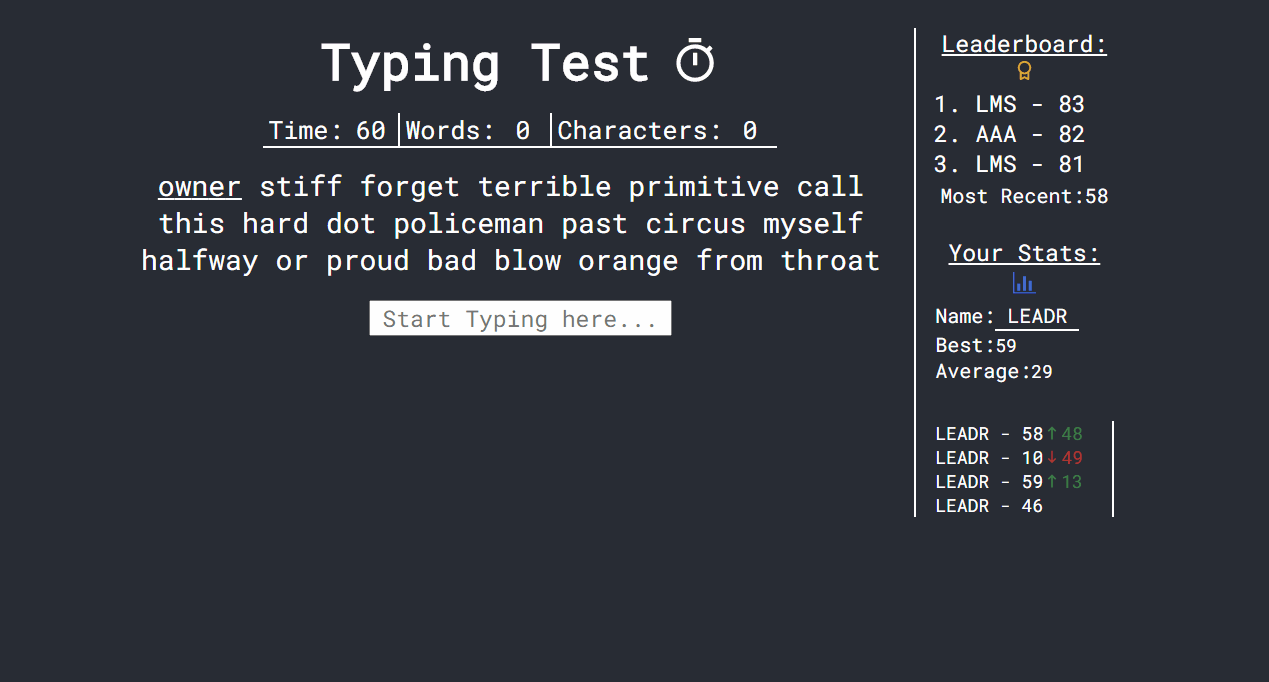Select the Most Recent:58 stat
The height and width of the screenshot is (682, 1269).
click(1023, 196)
